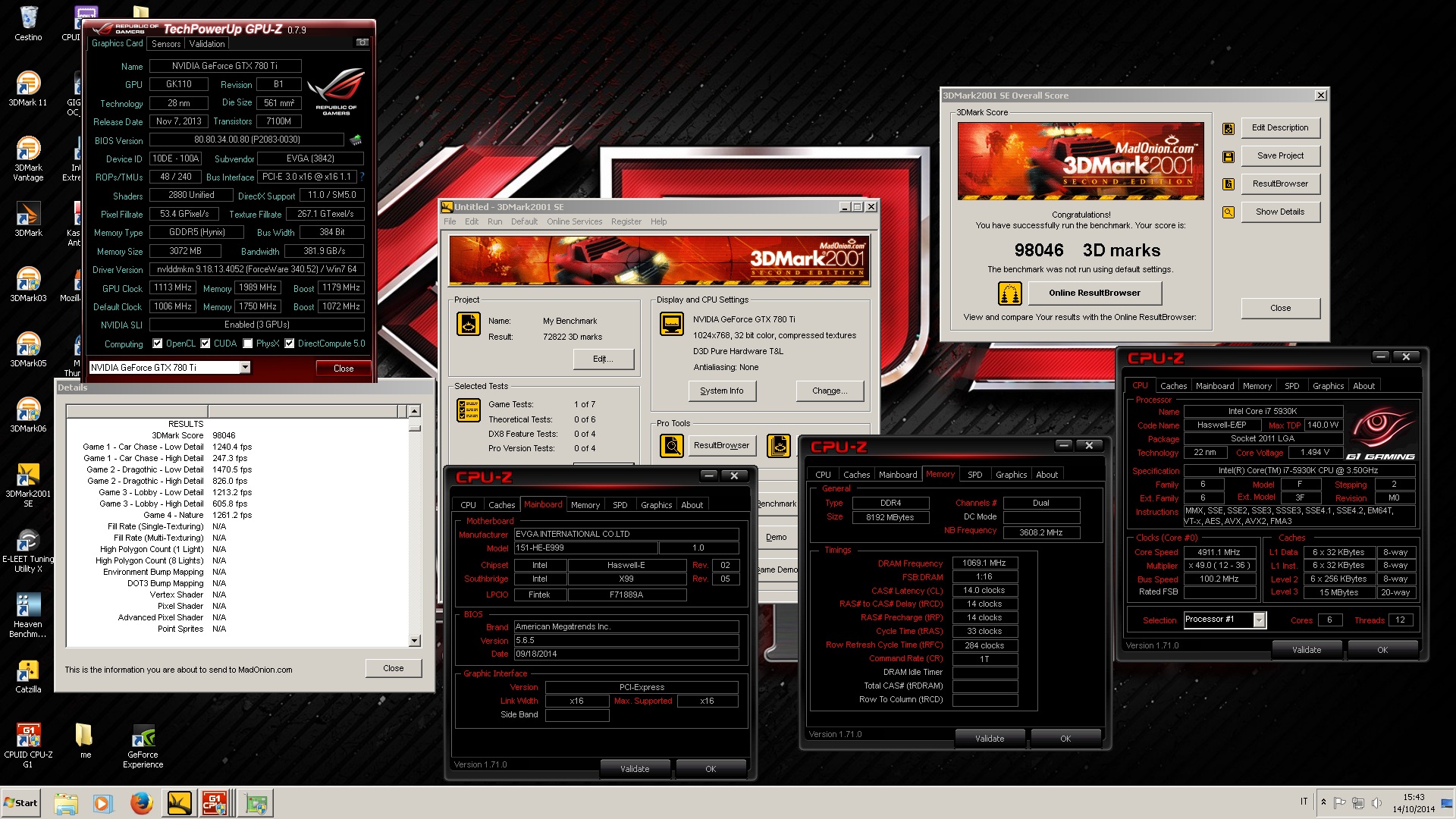The width and height of the screenshot is (1456, 819).
Task: Open GeForce Experience desktop icon
Action: click(143, 745)
